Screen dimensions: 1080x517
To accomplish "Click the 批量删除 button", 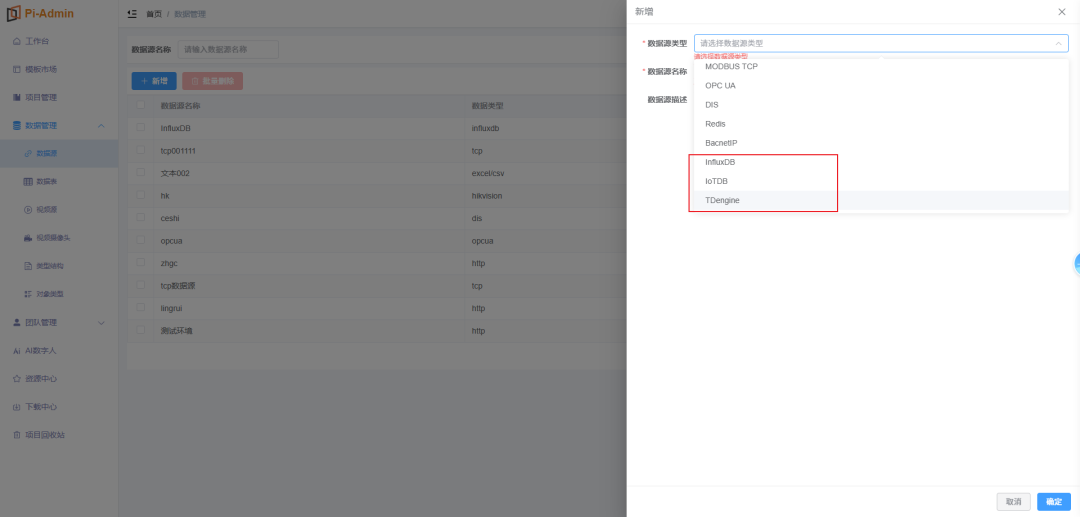I will [212, 81].
